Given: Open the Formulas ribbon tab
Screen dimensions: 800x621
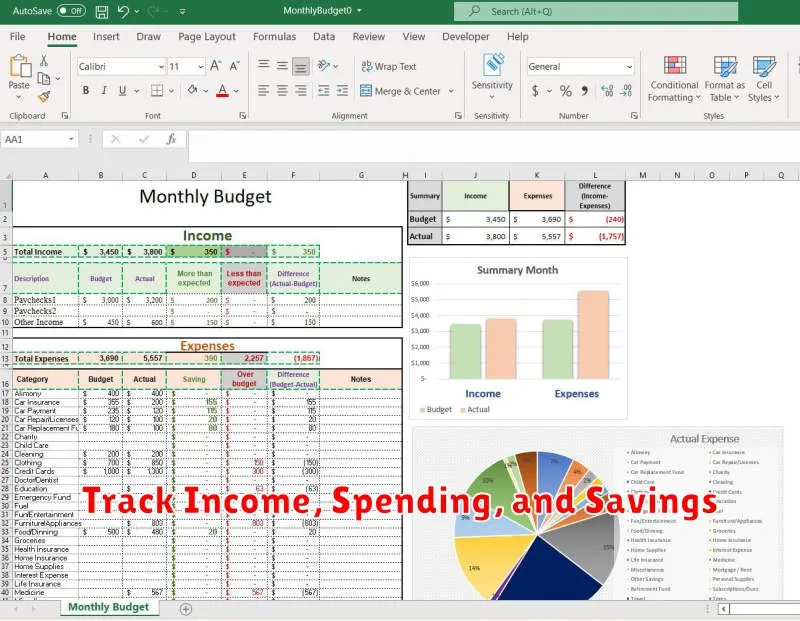Looking at the screenshot, I should [274, 37].
